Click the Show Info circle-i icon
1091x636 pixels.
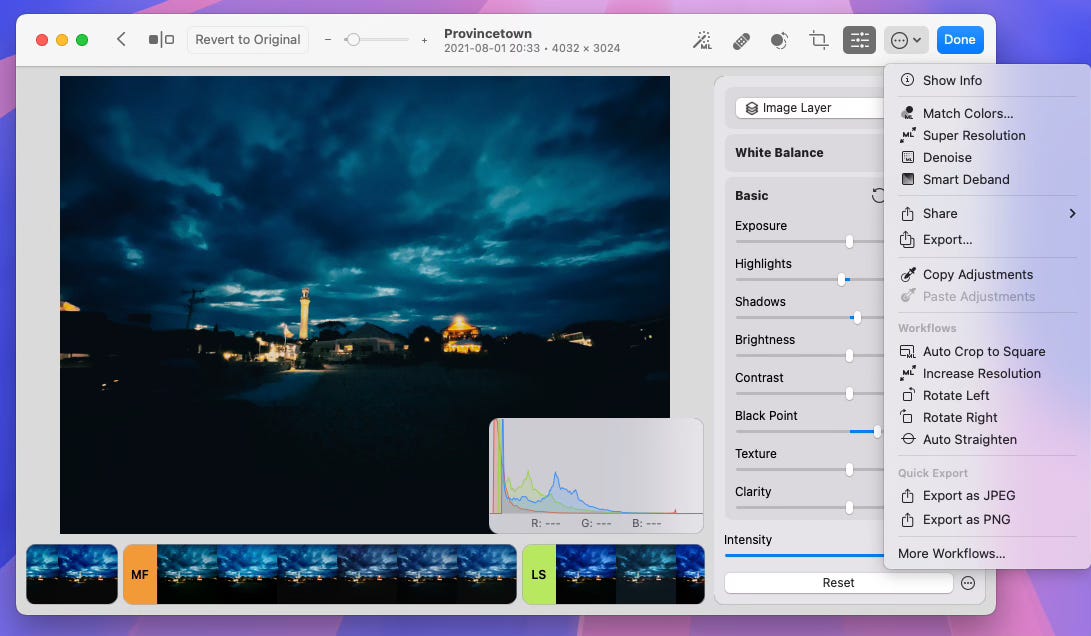907,80
